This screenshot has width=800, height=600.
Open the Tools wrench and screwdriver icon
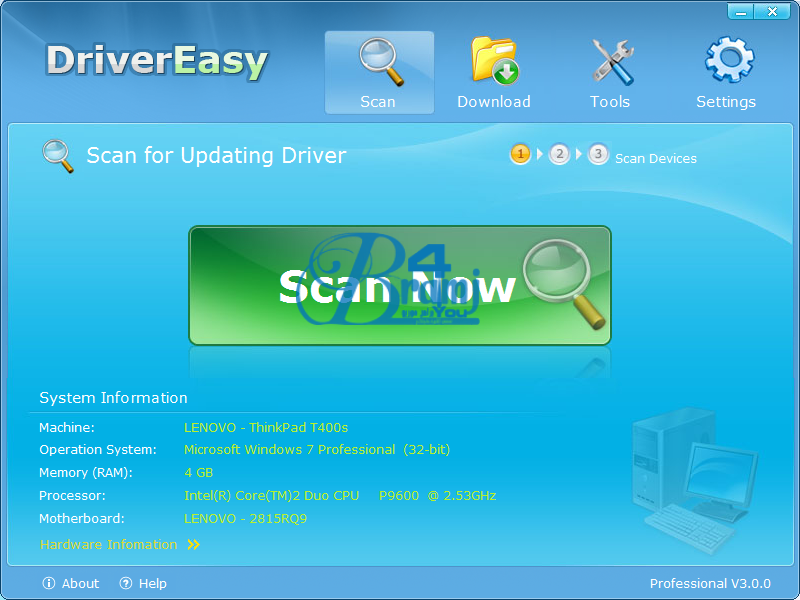click(611, 61)
